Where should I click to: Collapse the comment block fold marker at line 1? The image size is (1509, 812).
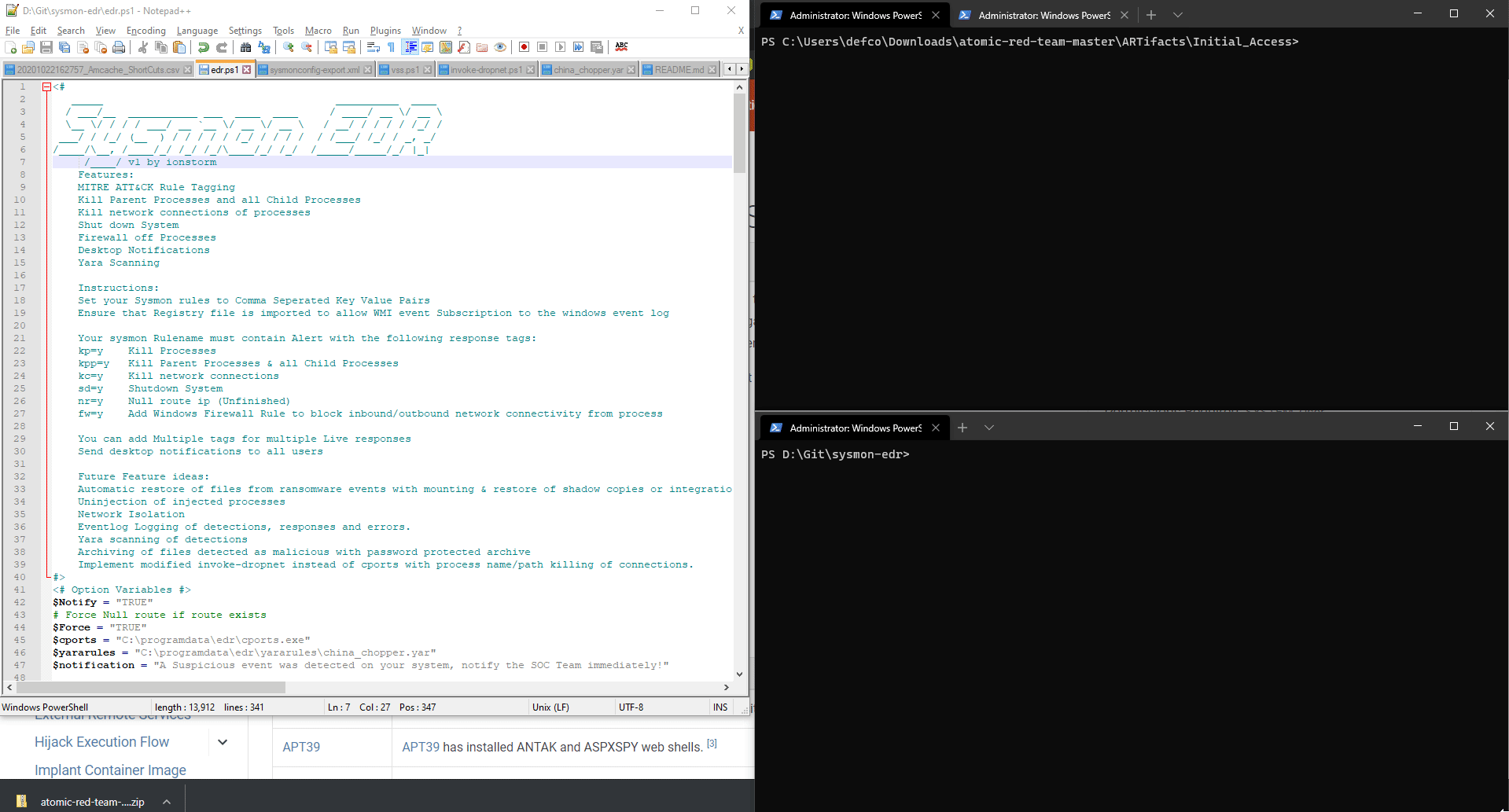pos(46,86)
